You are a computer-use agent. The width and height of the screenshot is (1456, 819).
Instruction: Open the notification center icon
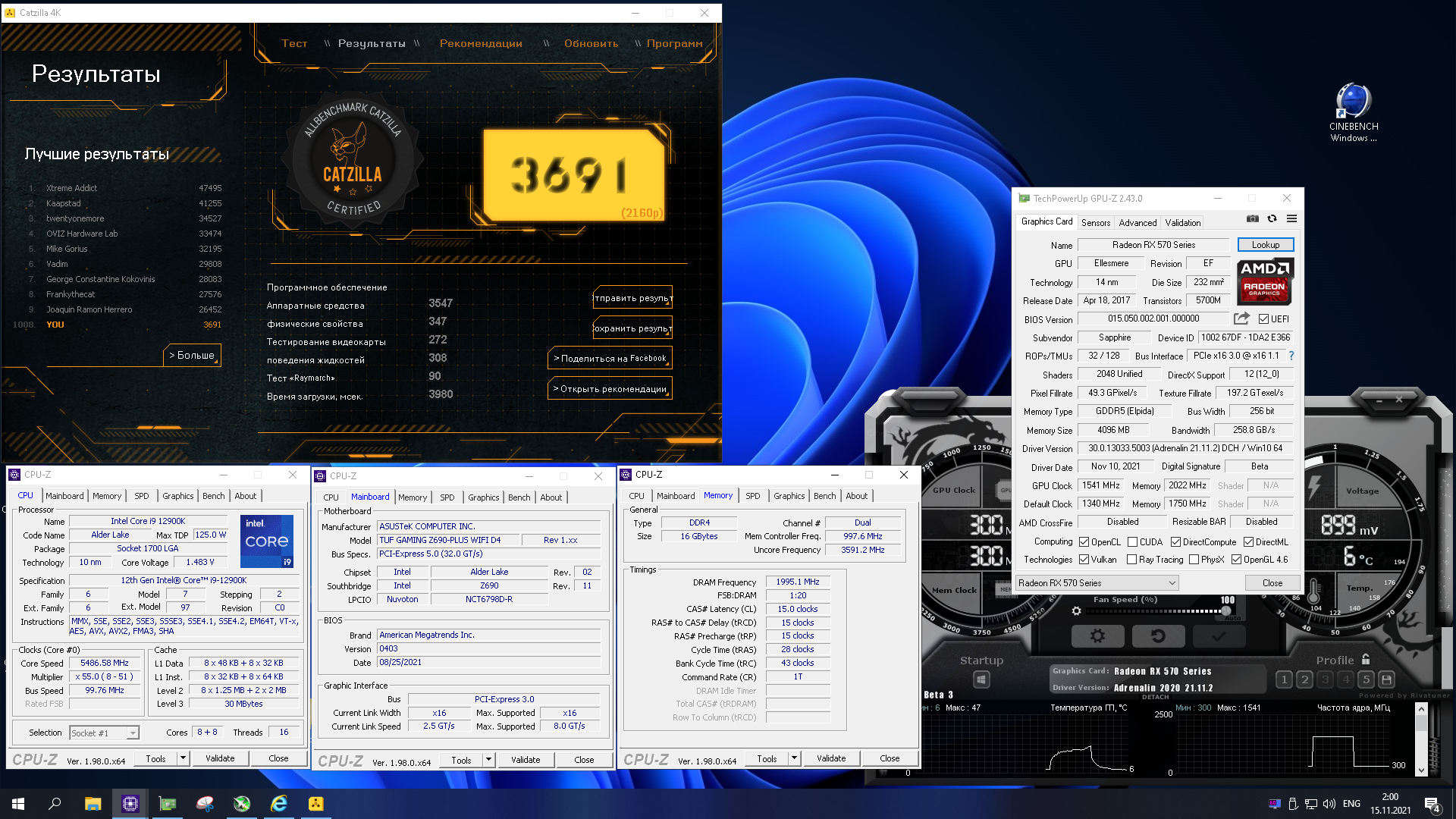point(1432,804)
